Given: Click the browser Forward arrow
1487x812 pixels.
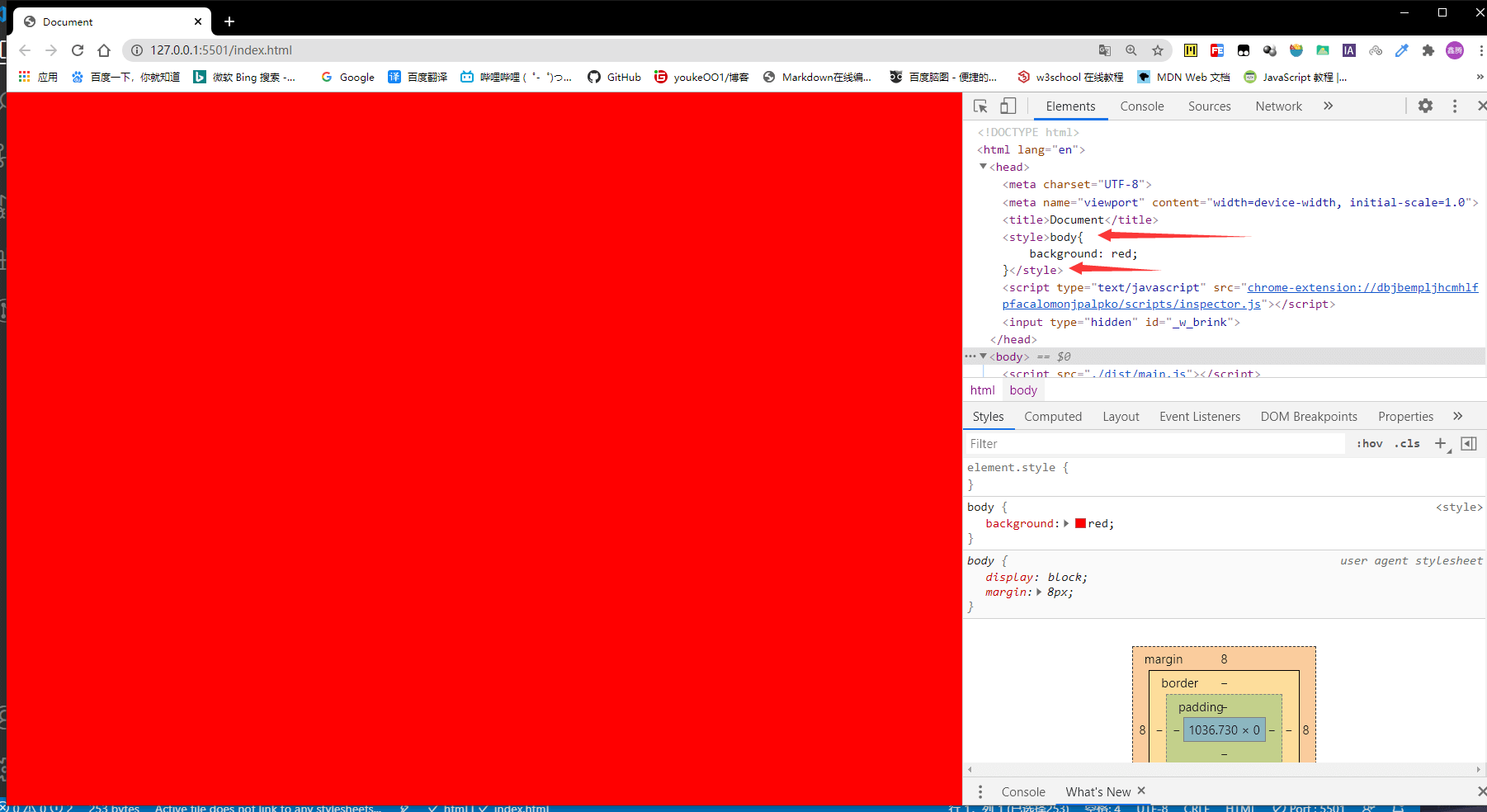Looking at the screenshot, I should point(51,50).
